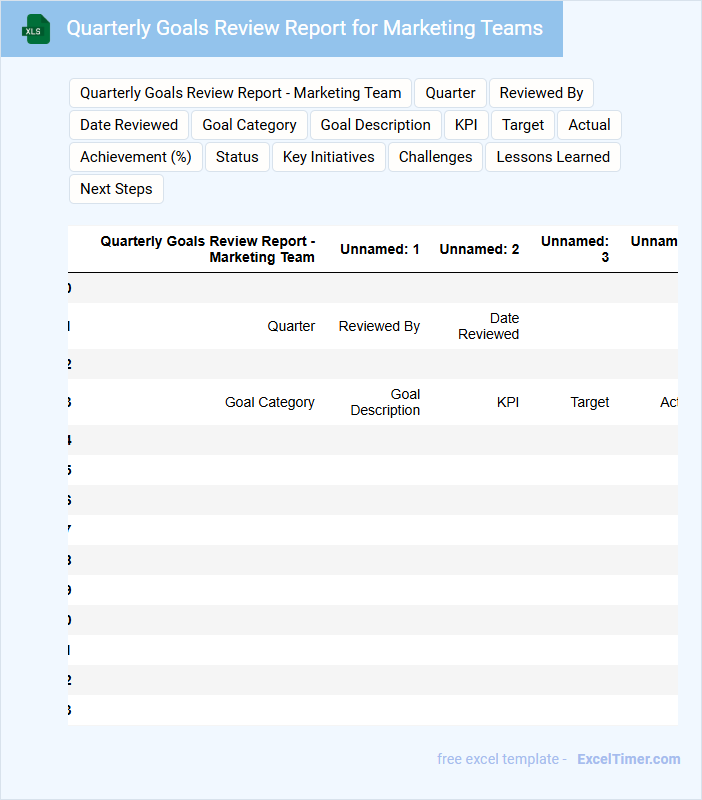Click the Reviewed By tag
Image resolution: width=702 pixels, height=800 pixels.
pyautogui.click(x=541, y=93)
